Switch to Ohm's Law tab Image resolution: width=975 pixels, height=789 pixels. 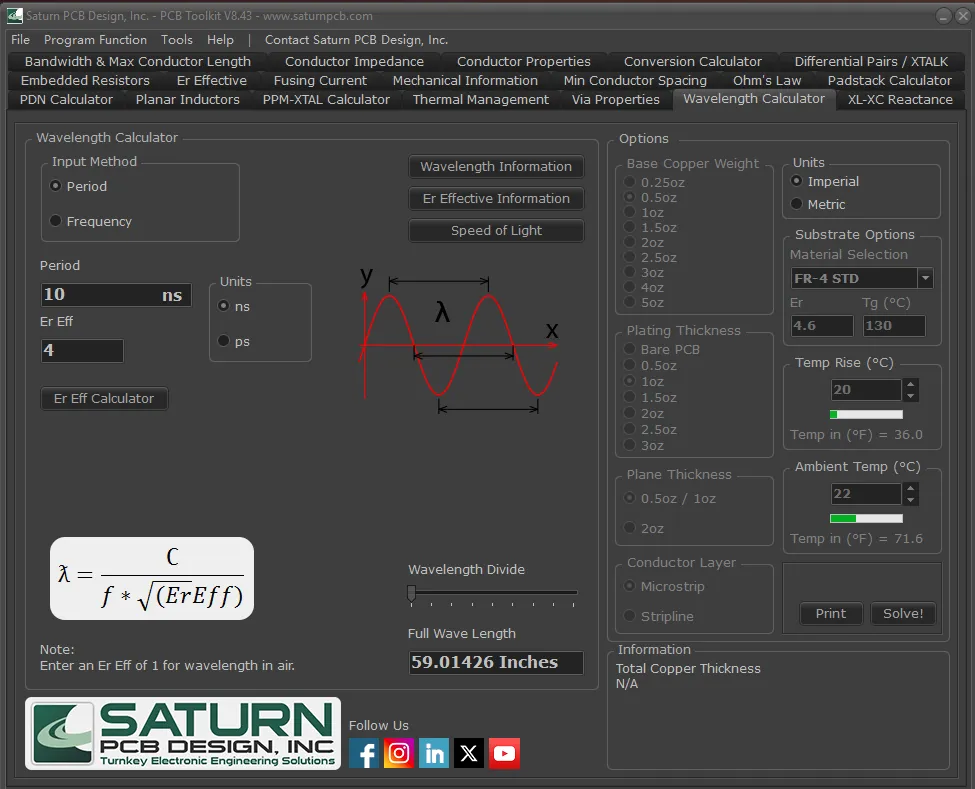[x=767, y=80]
